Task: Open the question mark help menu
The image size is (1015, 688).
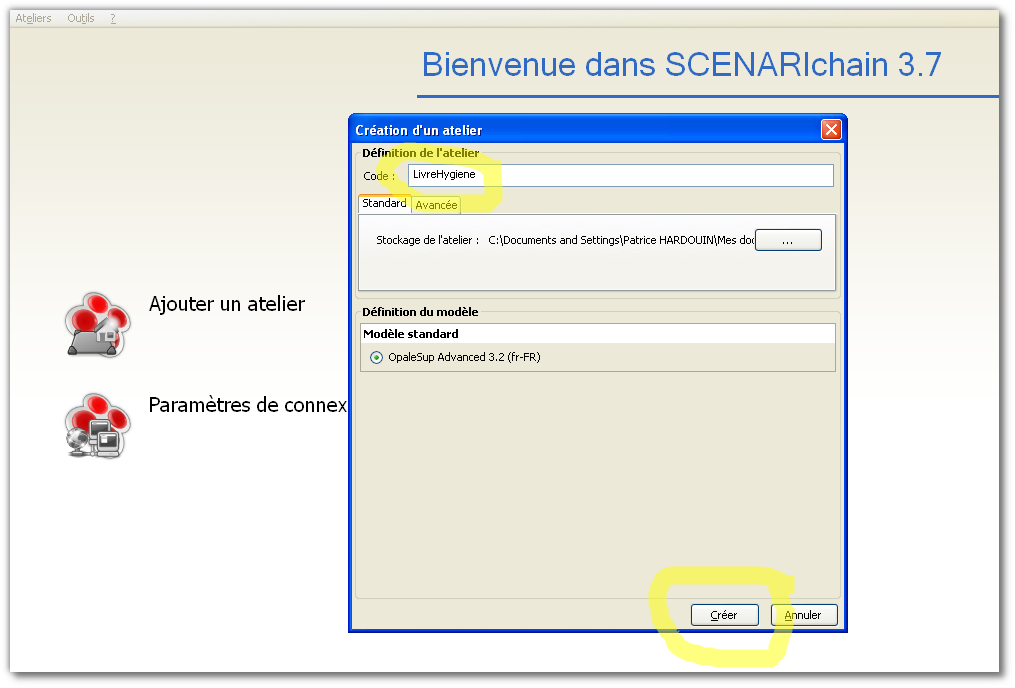Action: (113, 18)
